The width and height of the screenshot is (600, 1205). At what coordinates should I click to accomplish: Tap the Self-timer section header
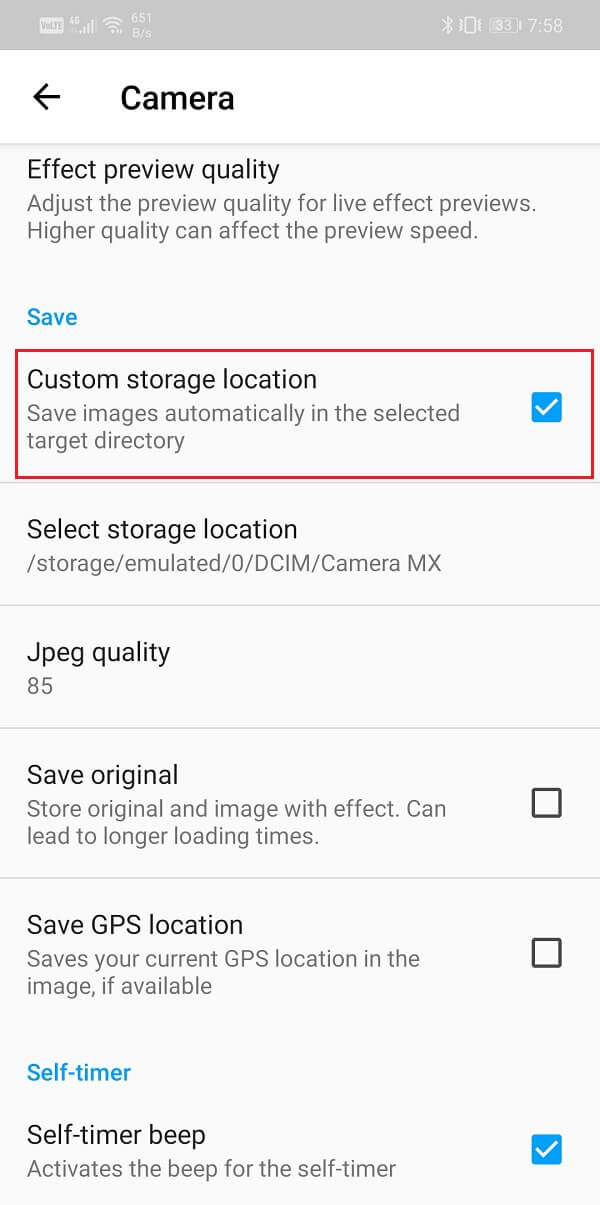[79, 1072]
